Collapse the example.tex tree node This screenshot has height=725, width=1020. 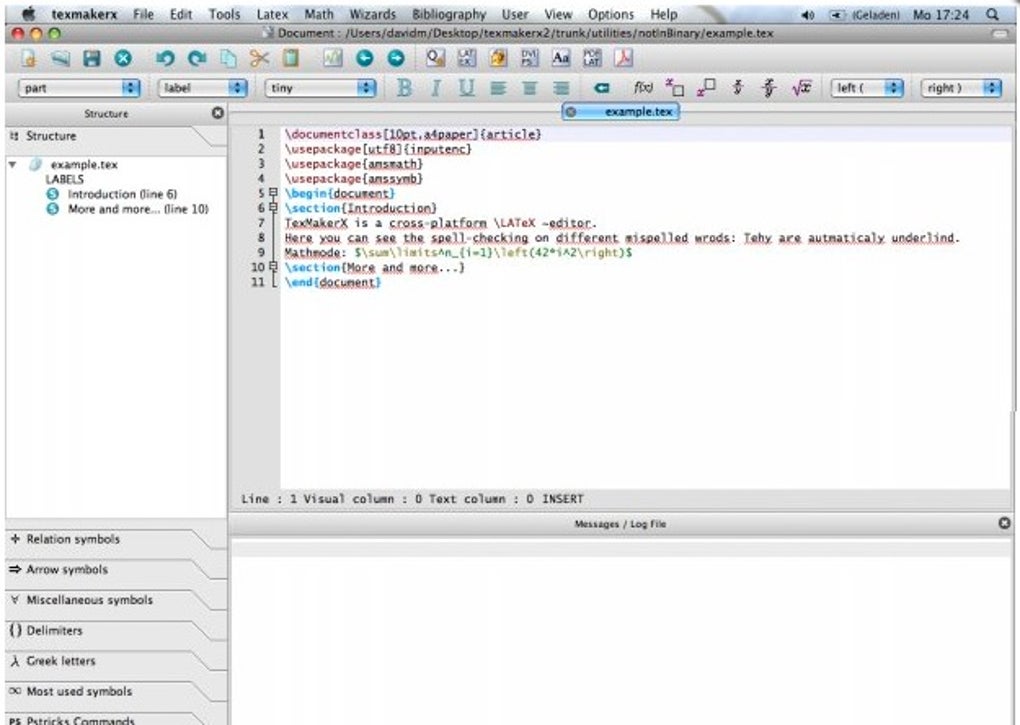13,165
